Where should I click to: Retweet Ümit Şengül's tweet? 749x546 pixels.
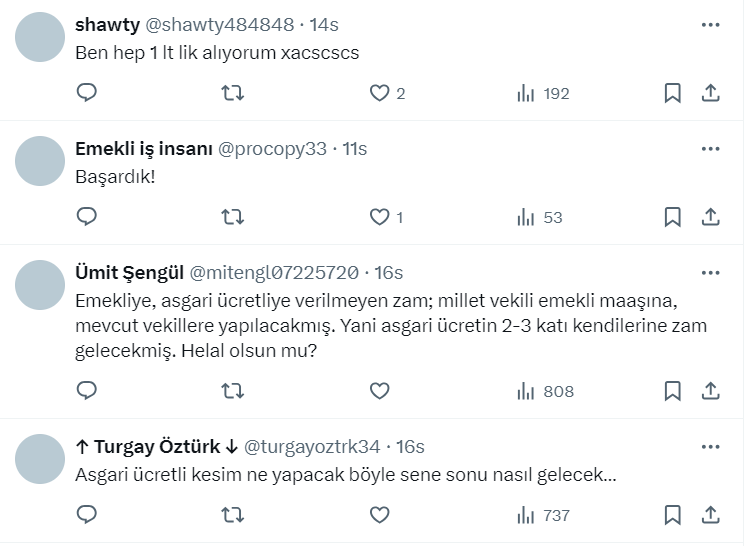click(233, 391)
